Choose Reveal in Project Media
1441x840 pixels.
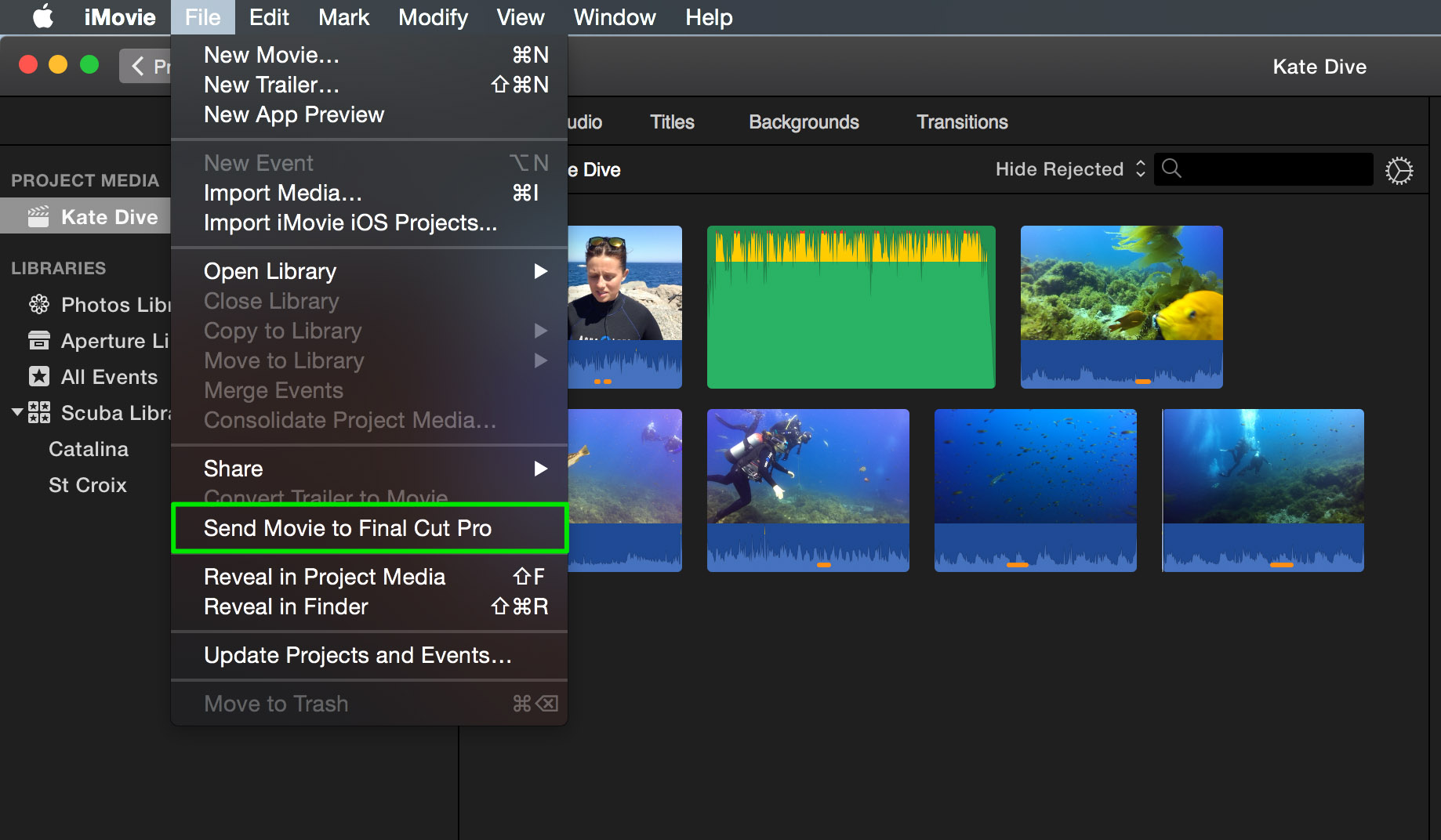[369, 577]
